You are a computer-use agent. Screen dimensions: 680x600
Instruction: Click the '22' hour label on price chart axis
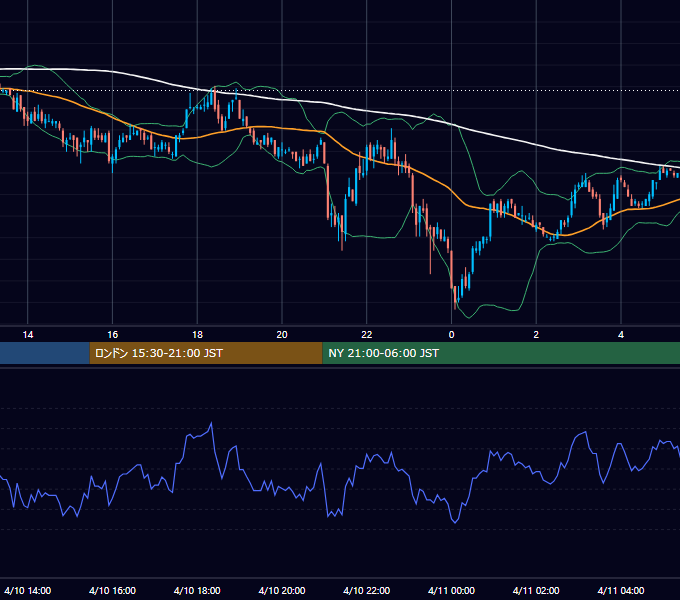pyautogui.click(x=367, y=335)
